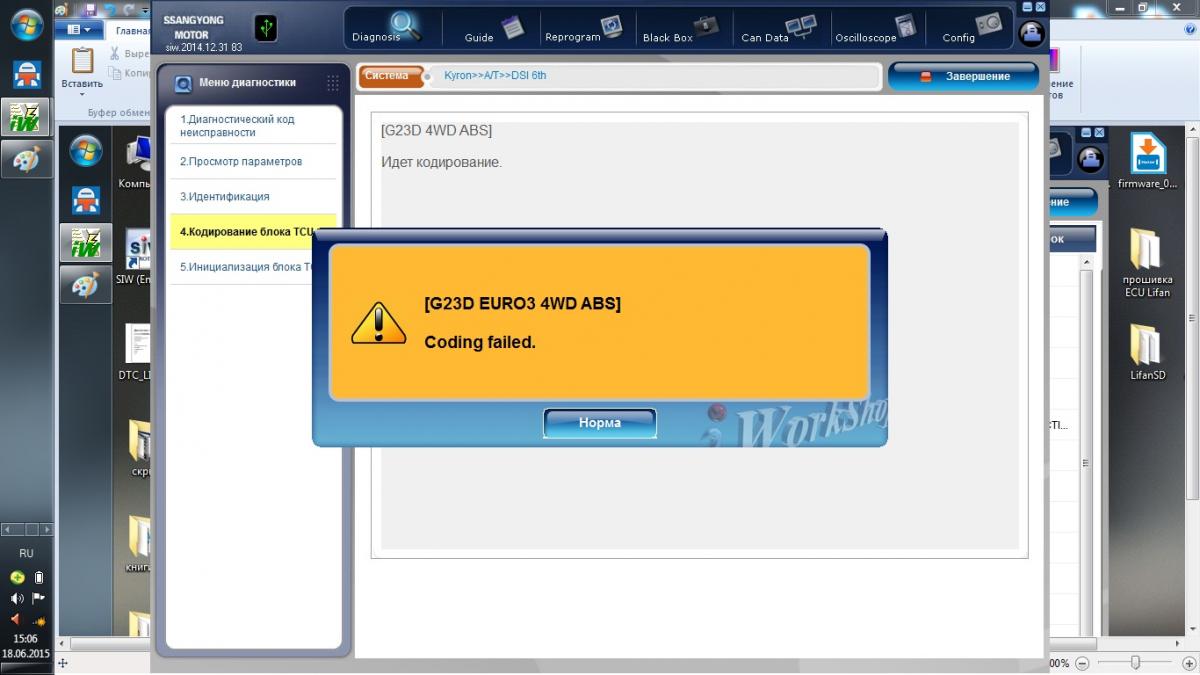Open the Black Box tool
Viewport: 1200px width, 675px height.
[681, 28]
